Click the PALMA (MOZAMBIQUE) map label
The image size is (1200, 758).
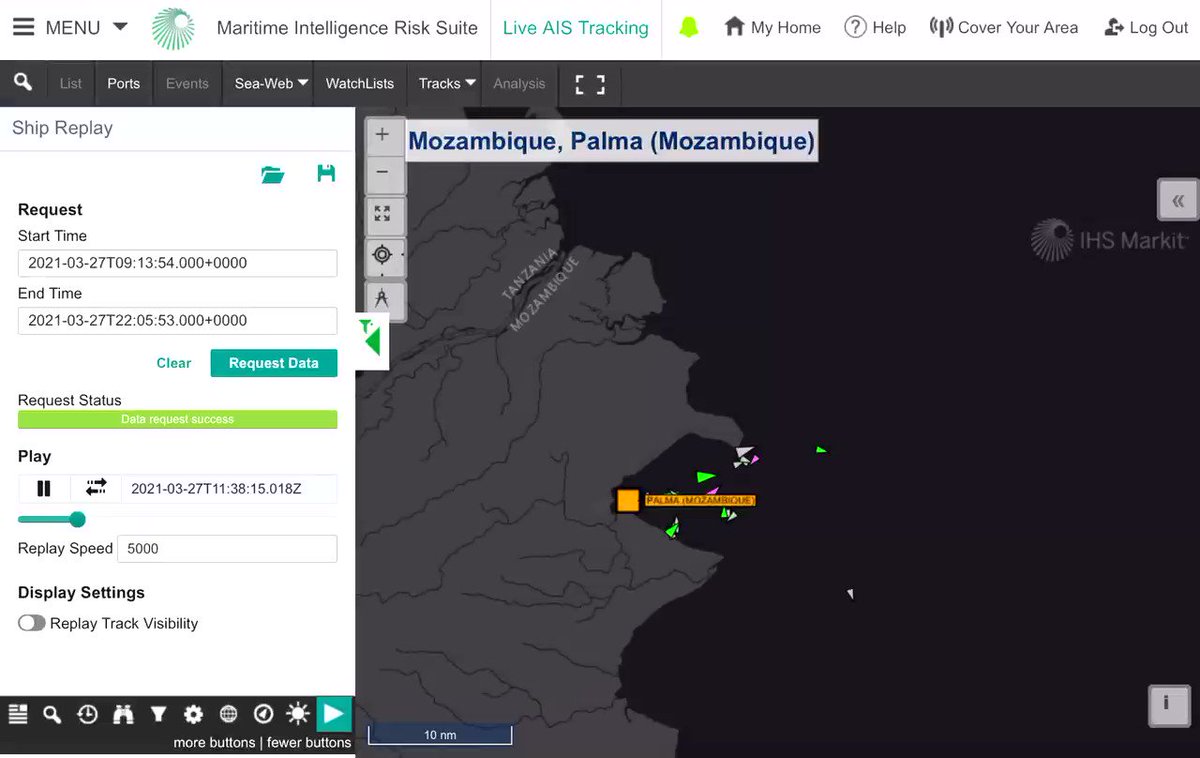click(700, 500)
